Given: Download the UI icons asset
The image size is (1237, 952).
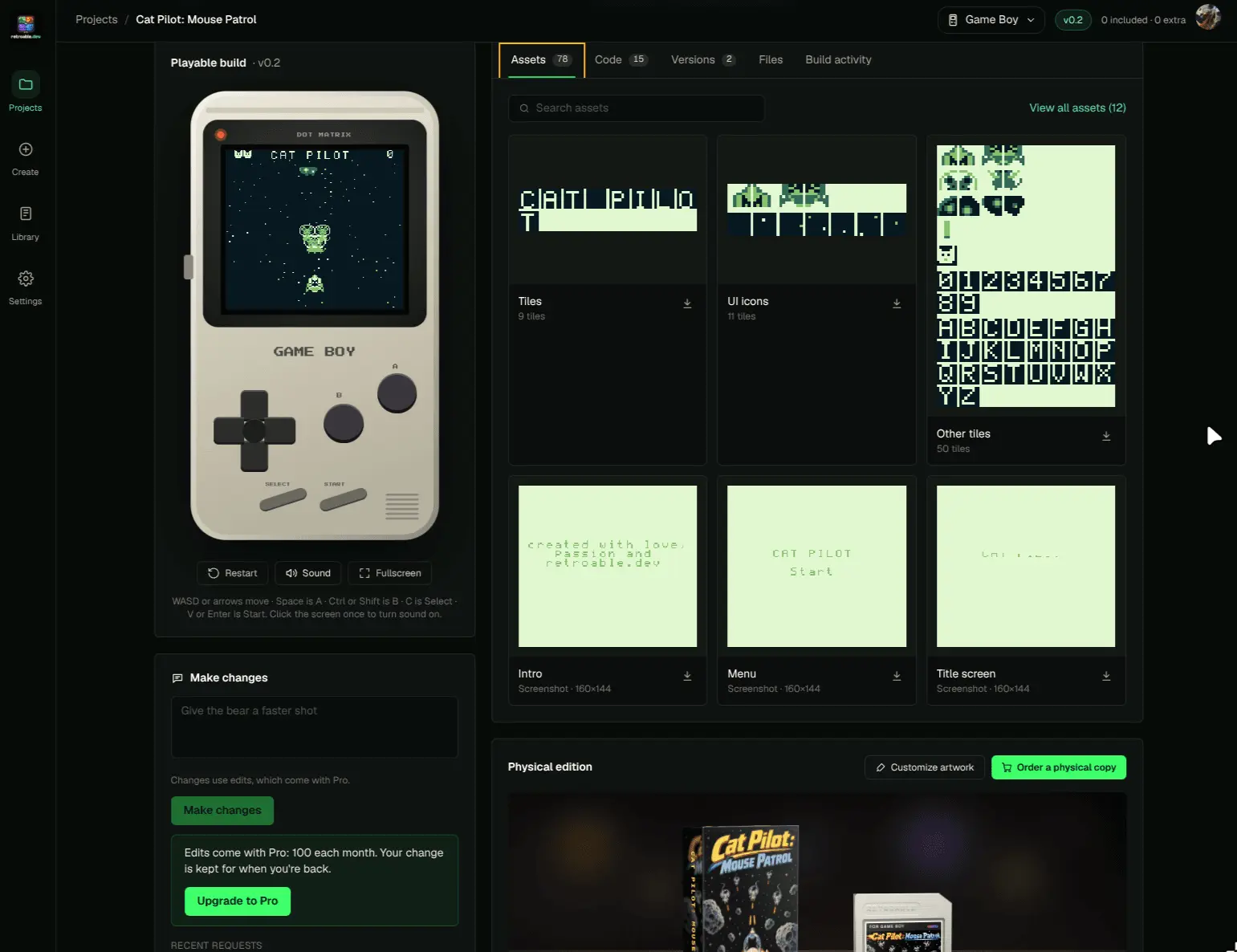Looking at the screenshot, I should [897, 303].
